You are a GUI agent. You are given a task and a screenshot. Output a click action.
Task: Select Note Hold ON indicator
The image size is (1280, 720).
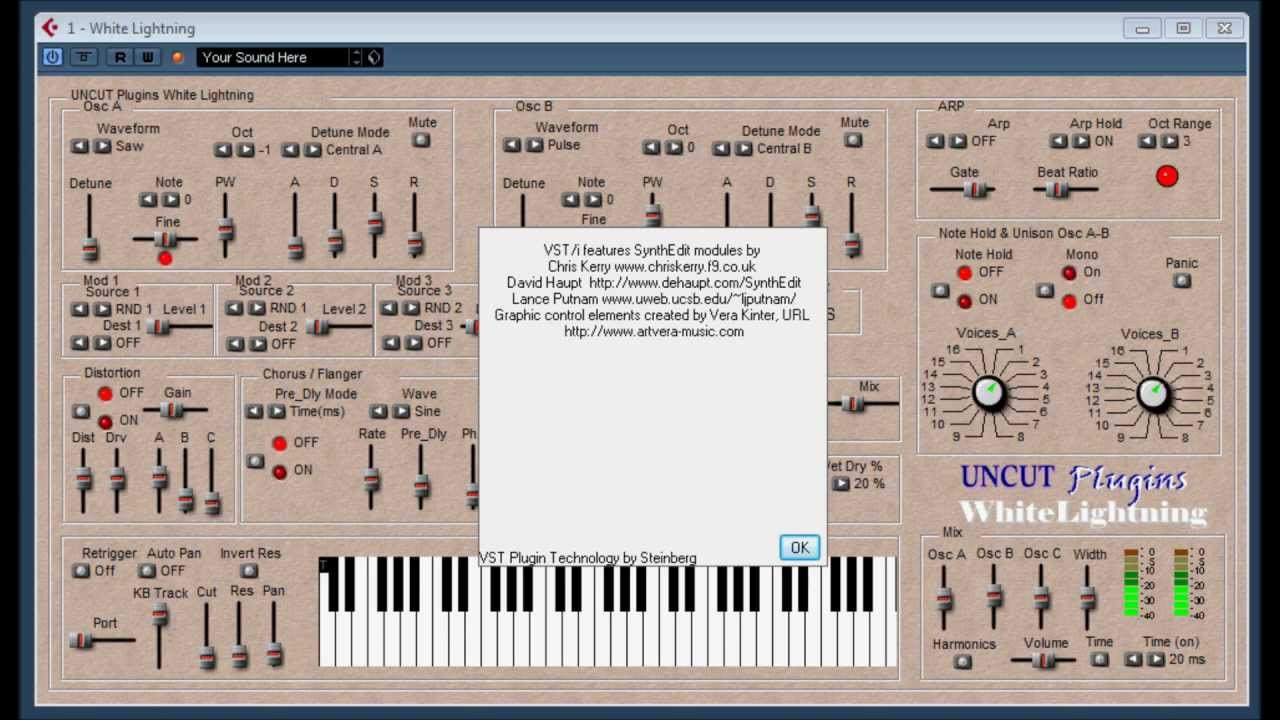click(964, 301)
